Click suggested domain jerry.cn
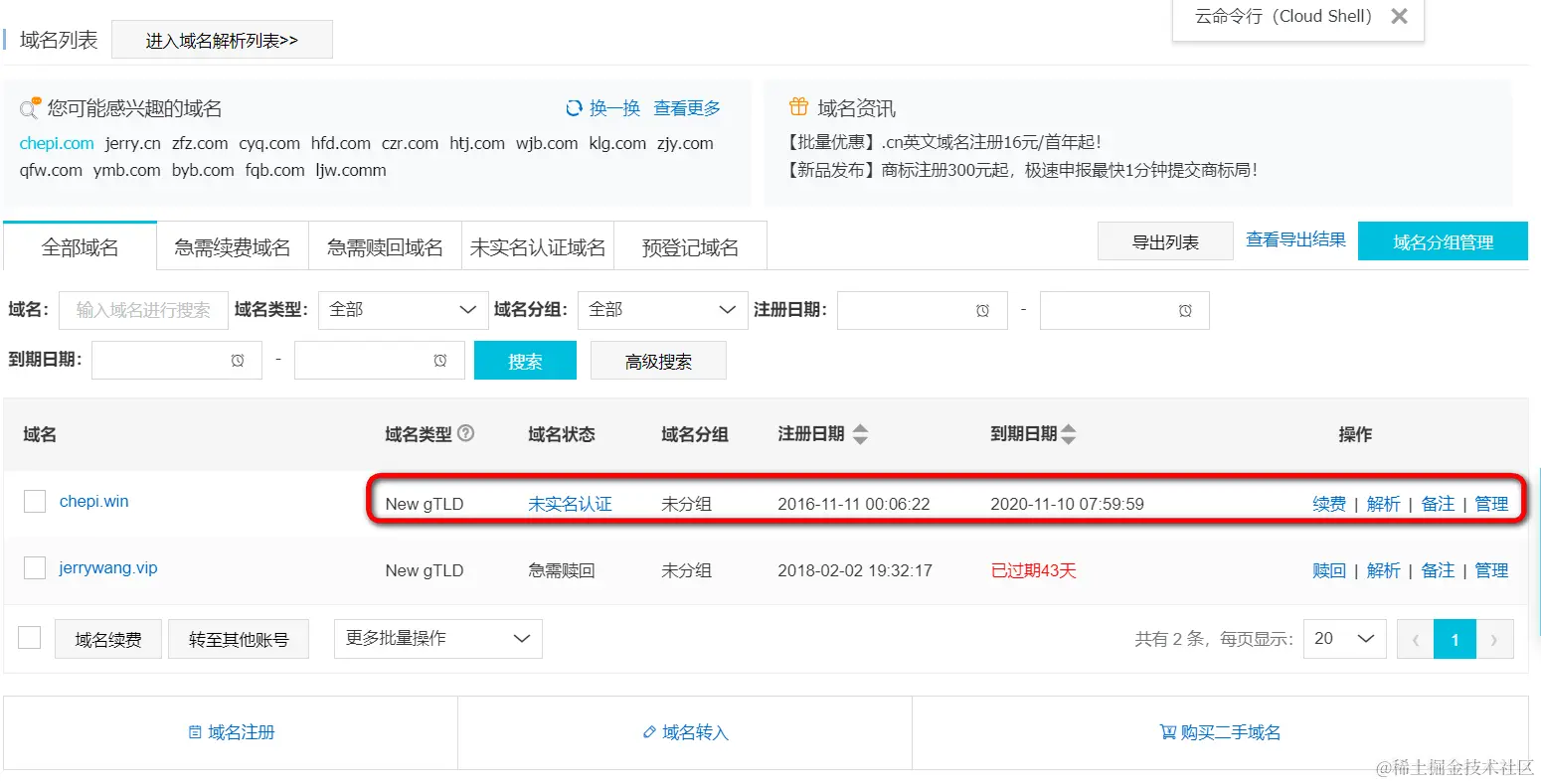Viewport: 1541px width, 784px height. (133, 143)
